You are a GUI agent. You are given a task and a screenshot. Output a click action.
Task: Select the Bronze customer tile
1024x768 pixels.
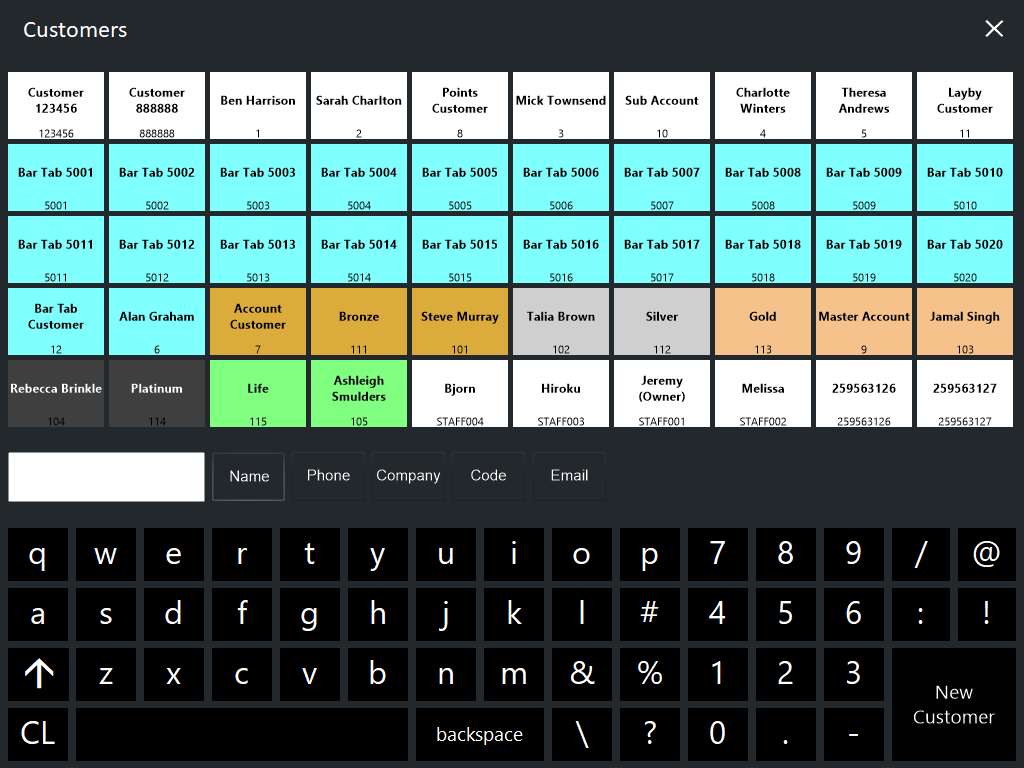click(x=359, y=321)
